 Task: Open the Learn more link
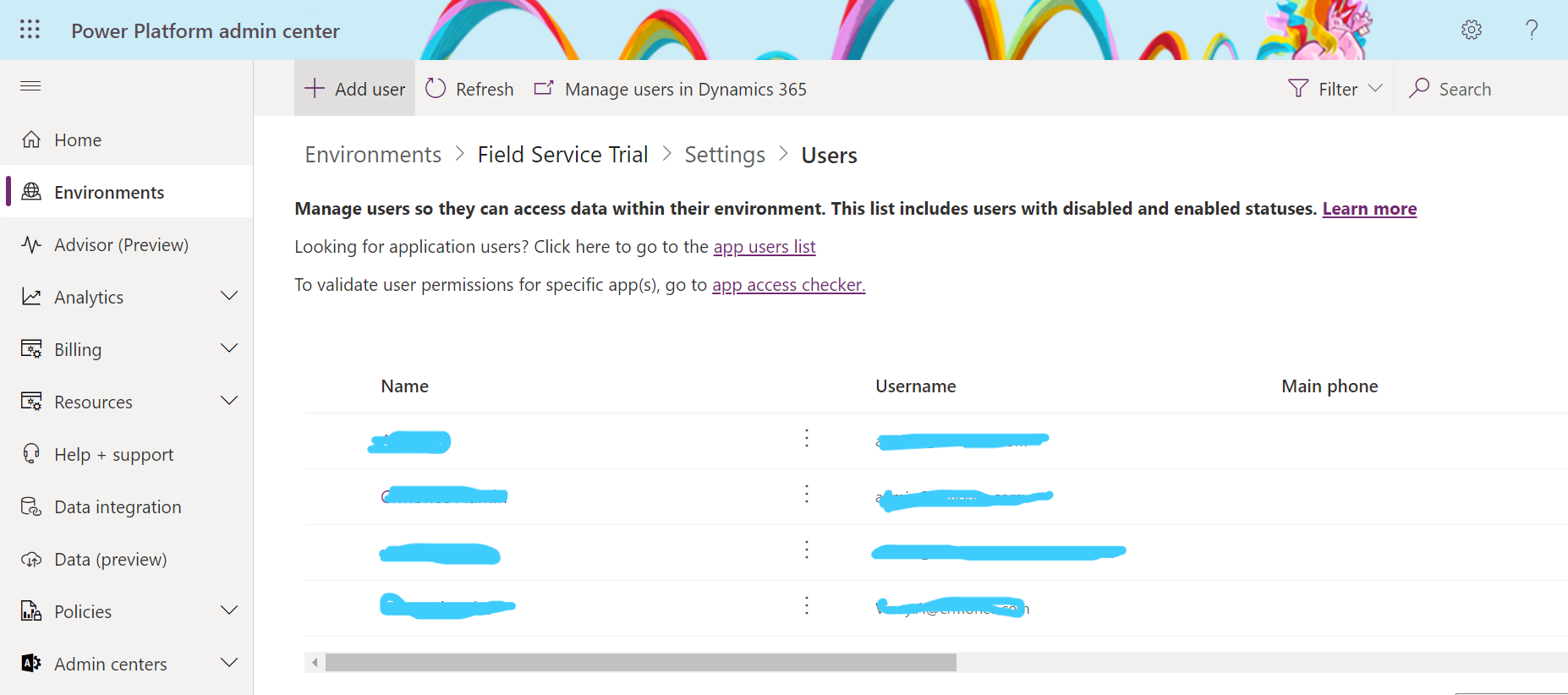1369,208
